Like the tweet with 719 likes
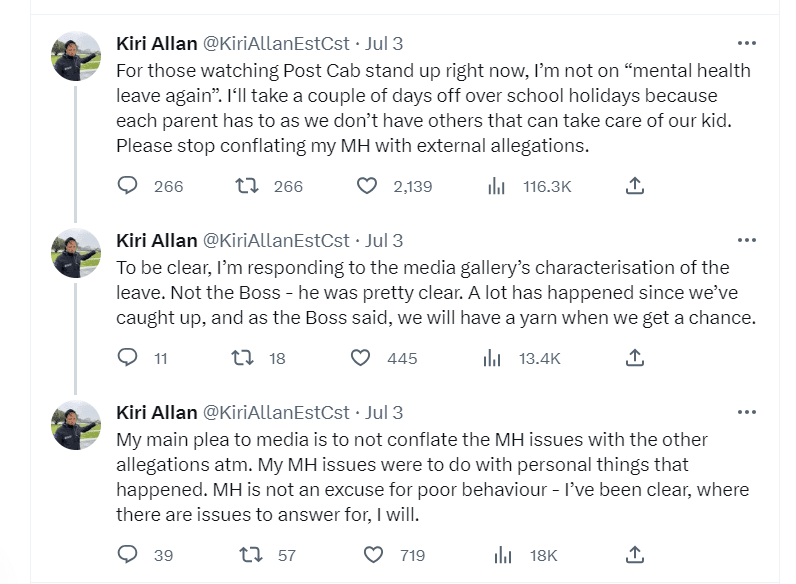 coord(373,554)
